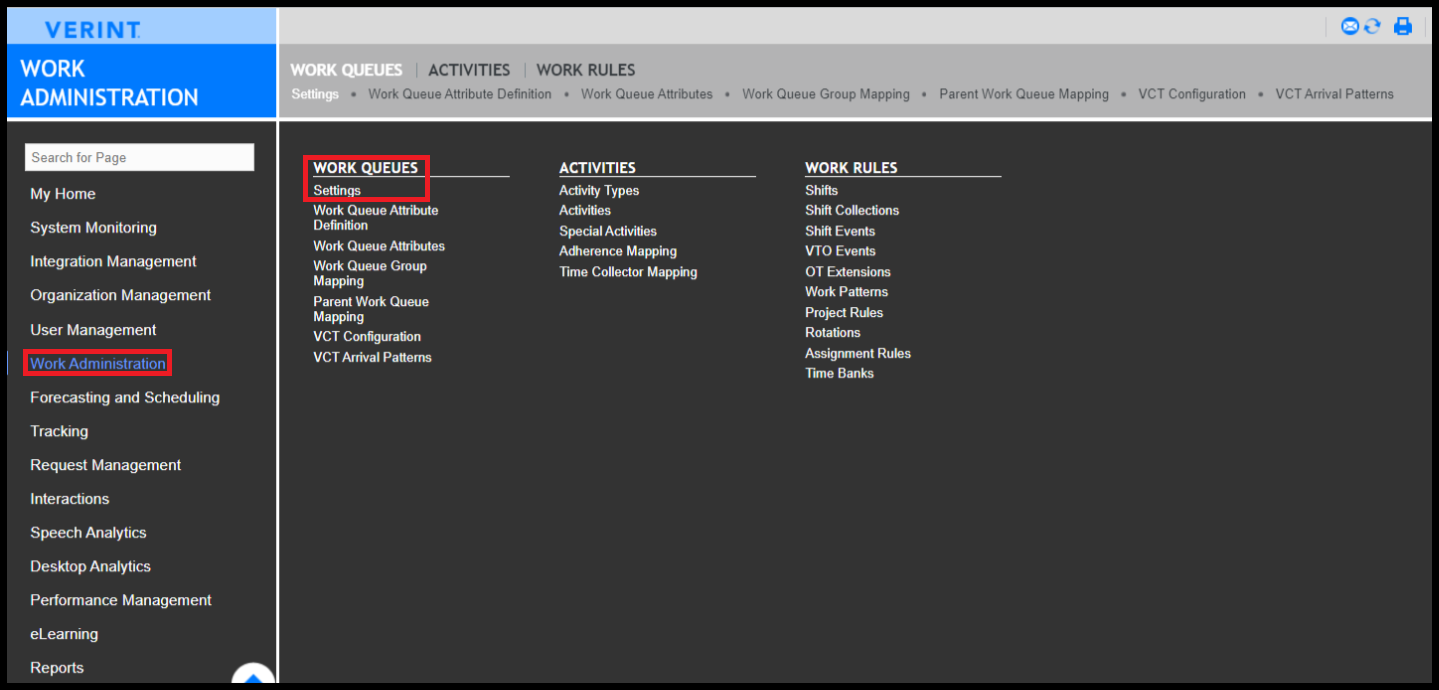Open My Home in the sidebar
Viewport: 1439px width, 690px height.
63,194
